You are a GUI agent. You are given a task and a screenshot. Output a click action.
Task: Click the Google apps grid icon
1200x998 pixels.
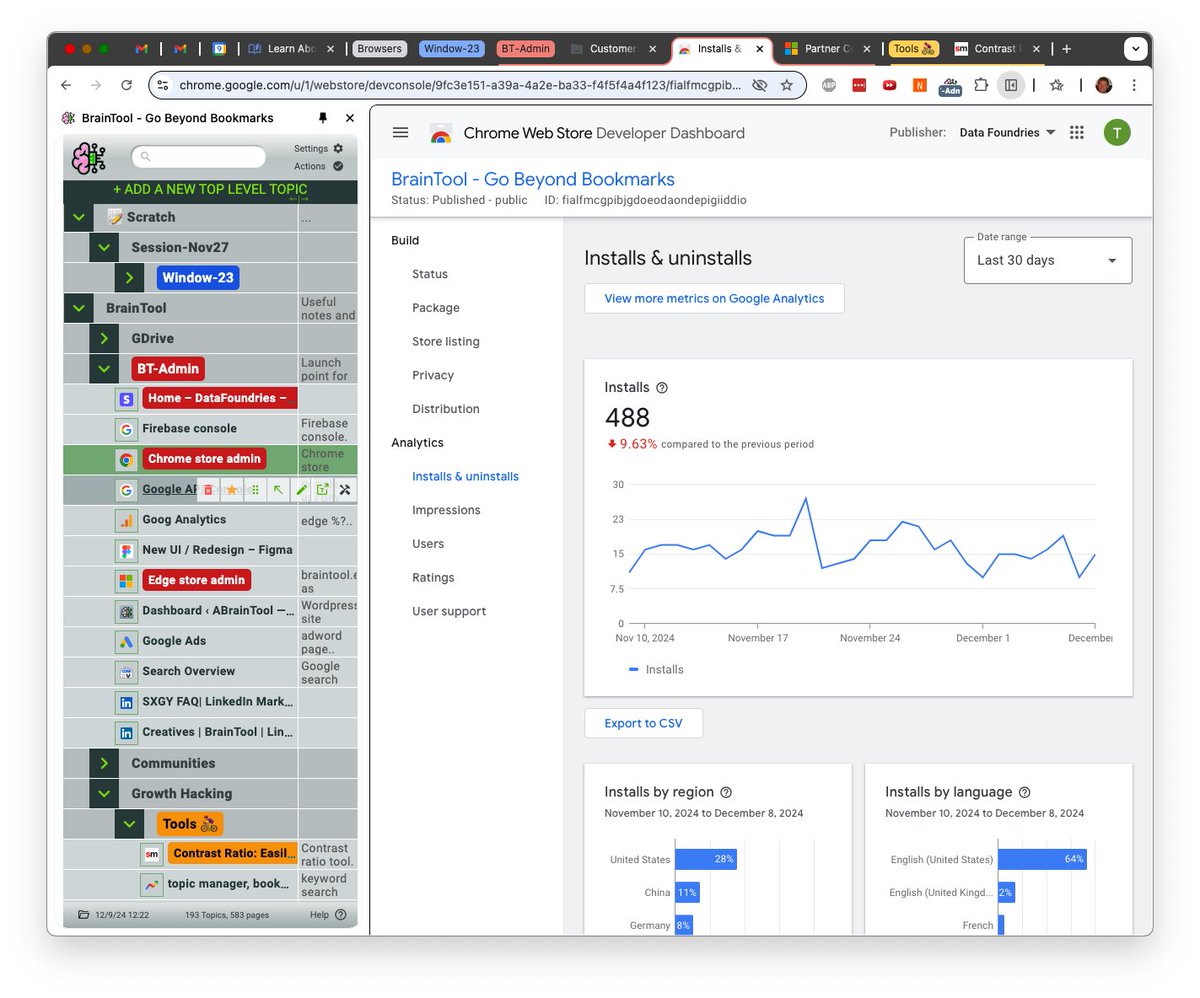1077,132
